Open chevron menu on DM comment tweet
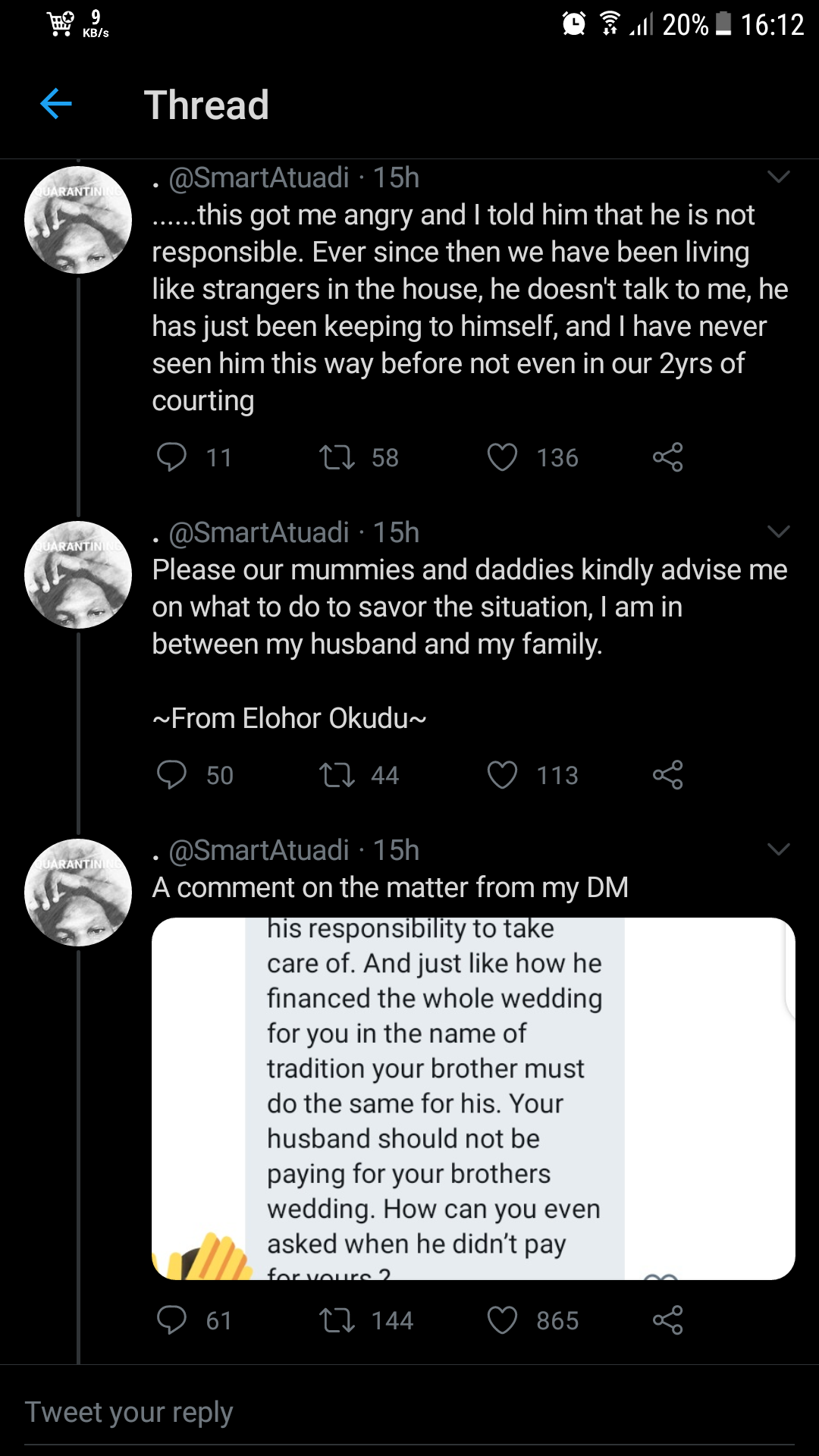819x1456 pixels. [779, 849]
